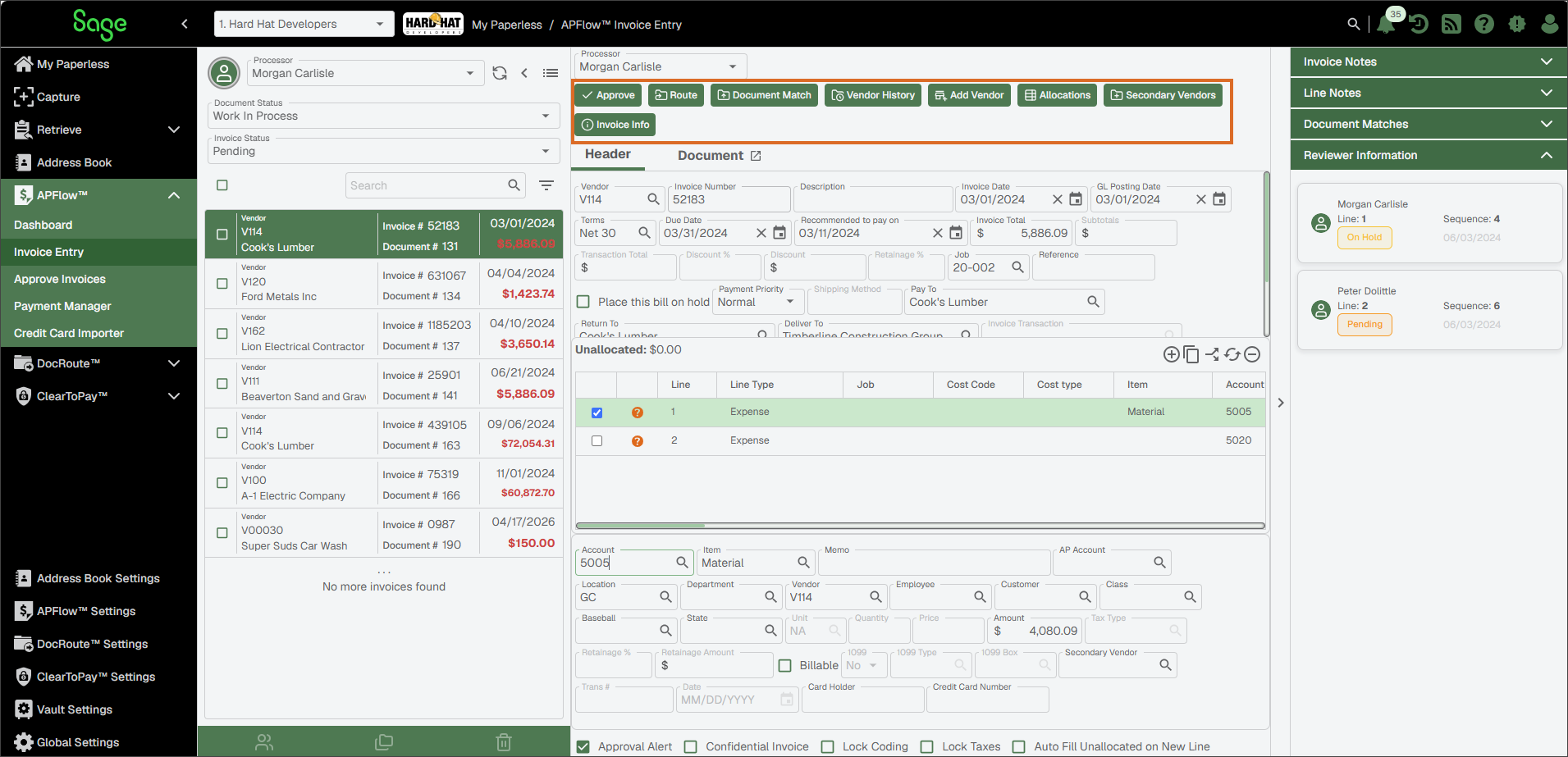Open Vendor lookup search in header
Viewport: 1568px width, 757px height.
click(x=653, y=199)
